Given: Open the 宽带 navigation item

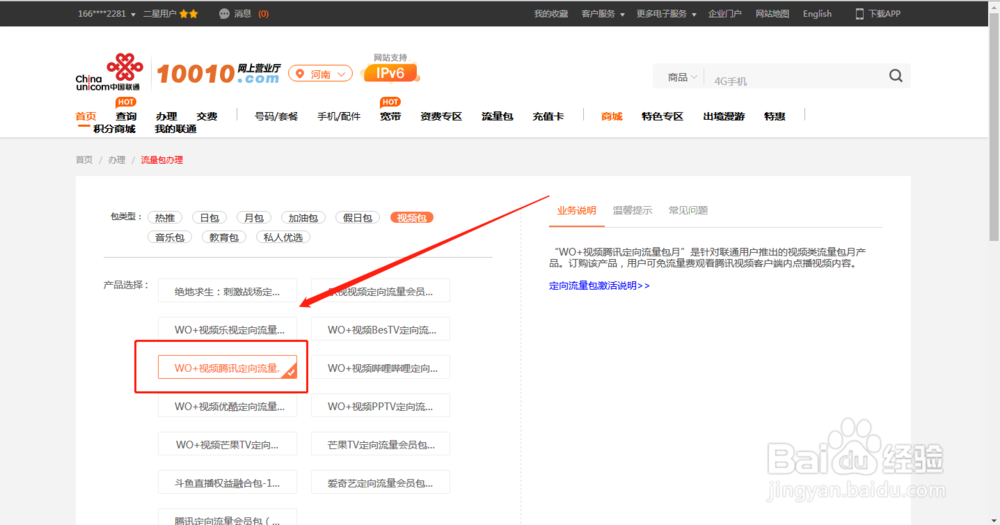Looking at the screenshot, I should 390,116.
